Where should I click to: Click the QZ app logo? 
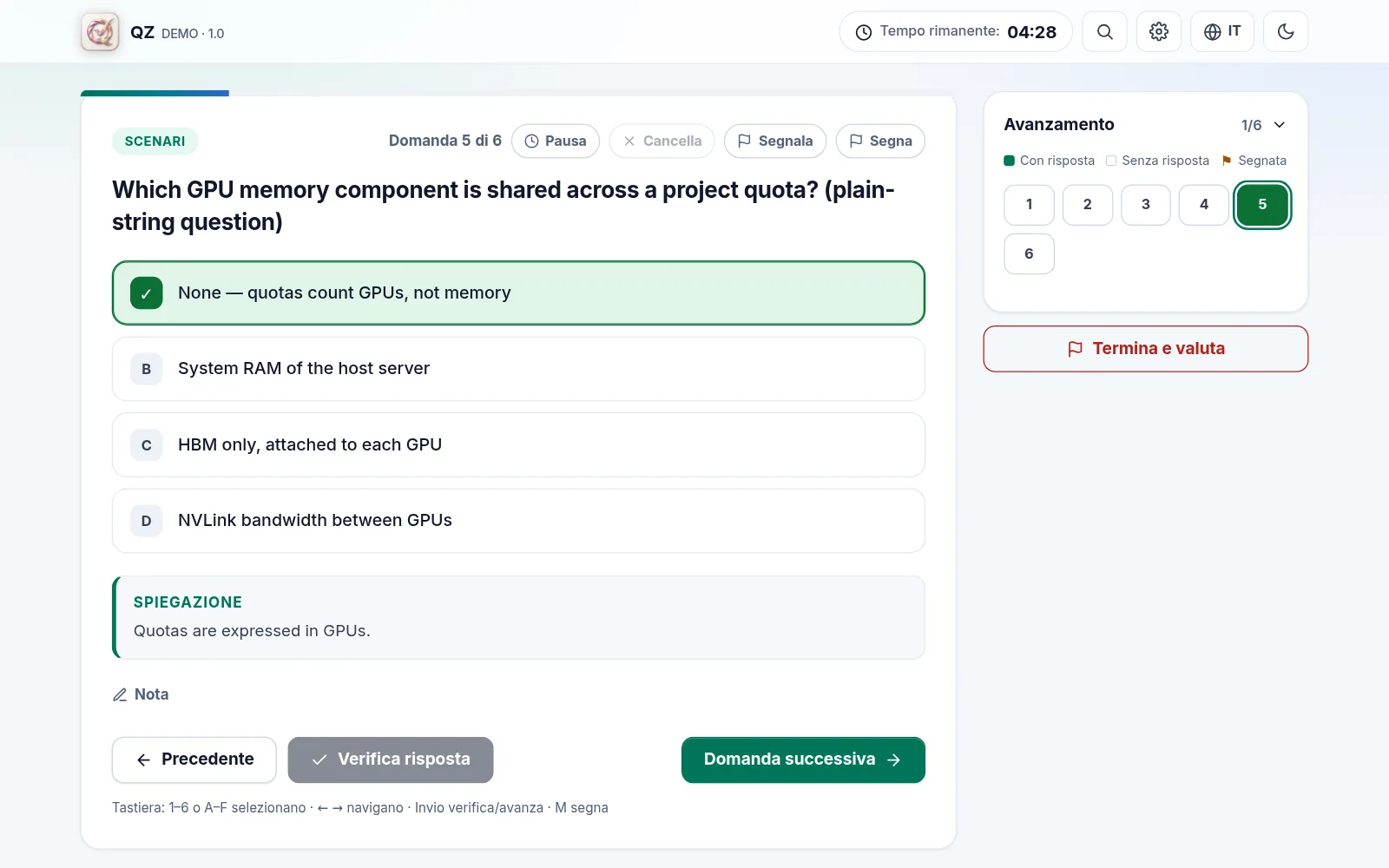click(100, 32)
